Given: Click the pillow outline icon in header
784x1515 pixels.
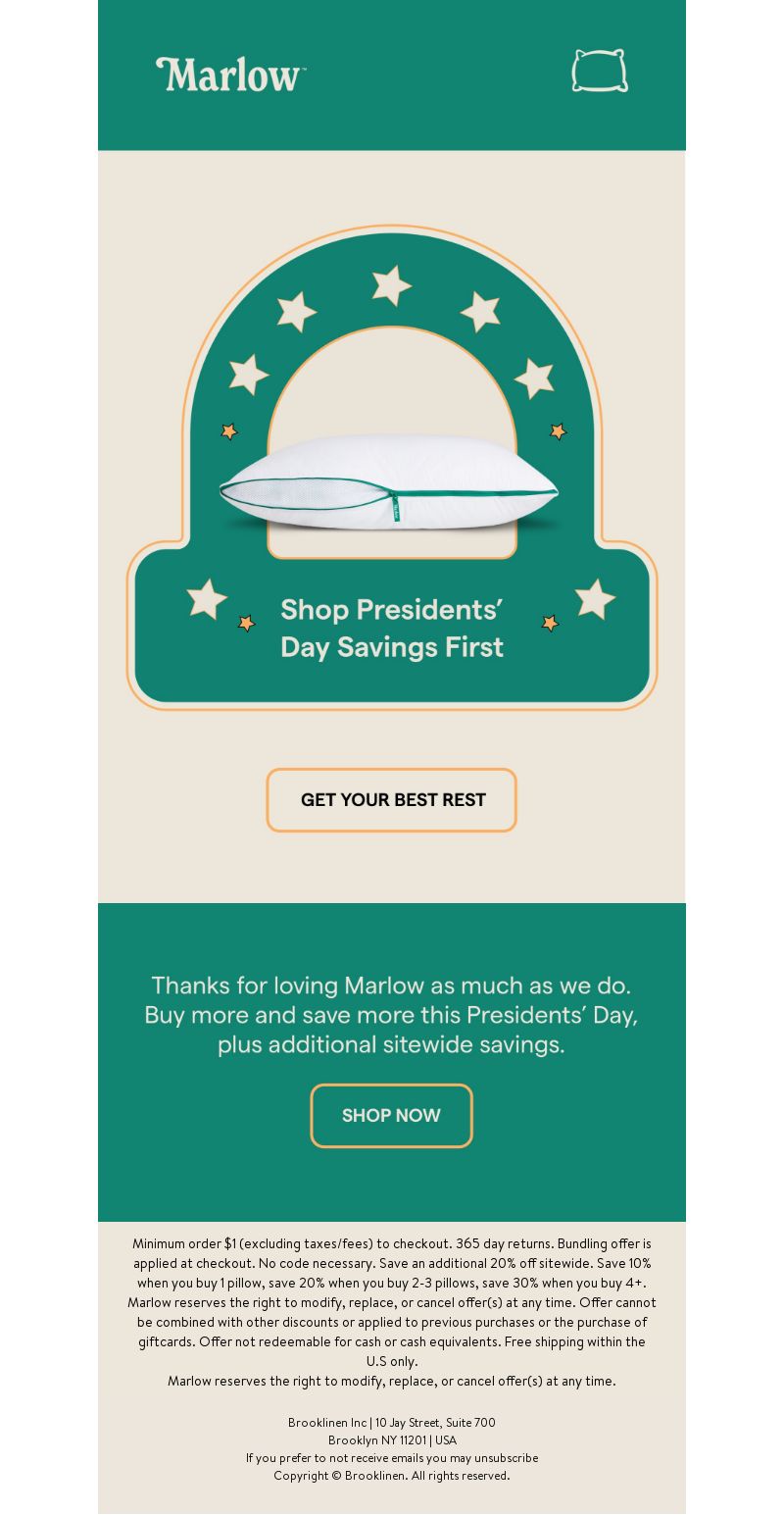Looking at the screenshot, I should (600, 71).
